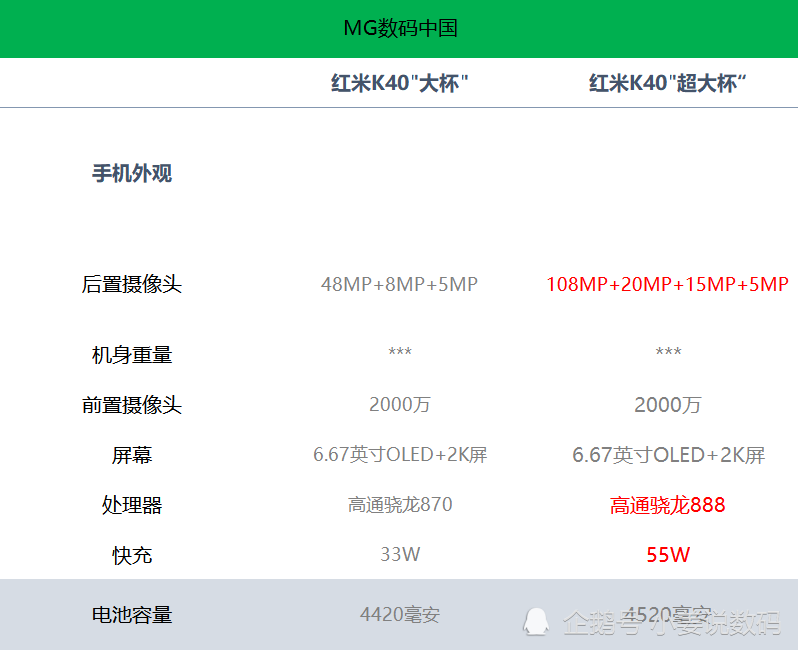The image size is (798, 650).
Task: Click the 屏幕 row label
Action: point(132,455)
